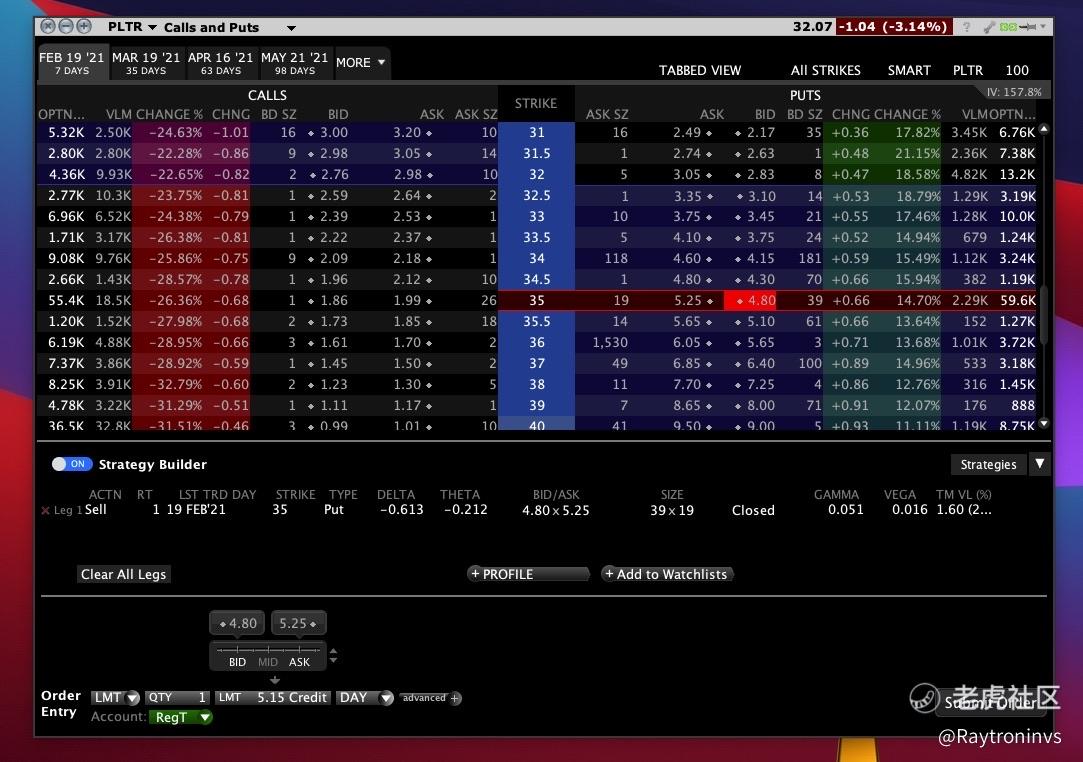Click the LMT 5.15 Credit price field
Viewport: 1083px width, 762px height.
(273, 698)
